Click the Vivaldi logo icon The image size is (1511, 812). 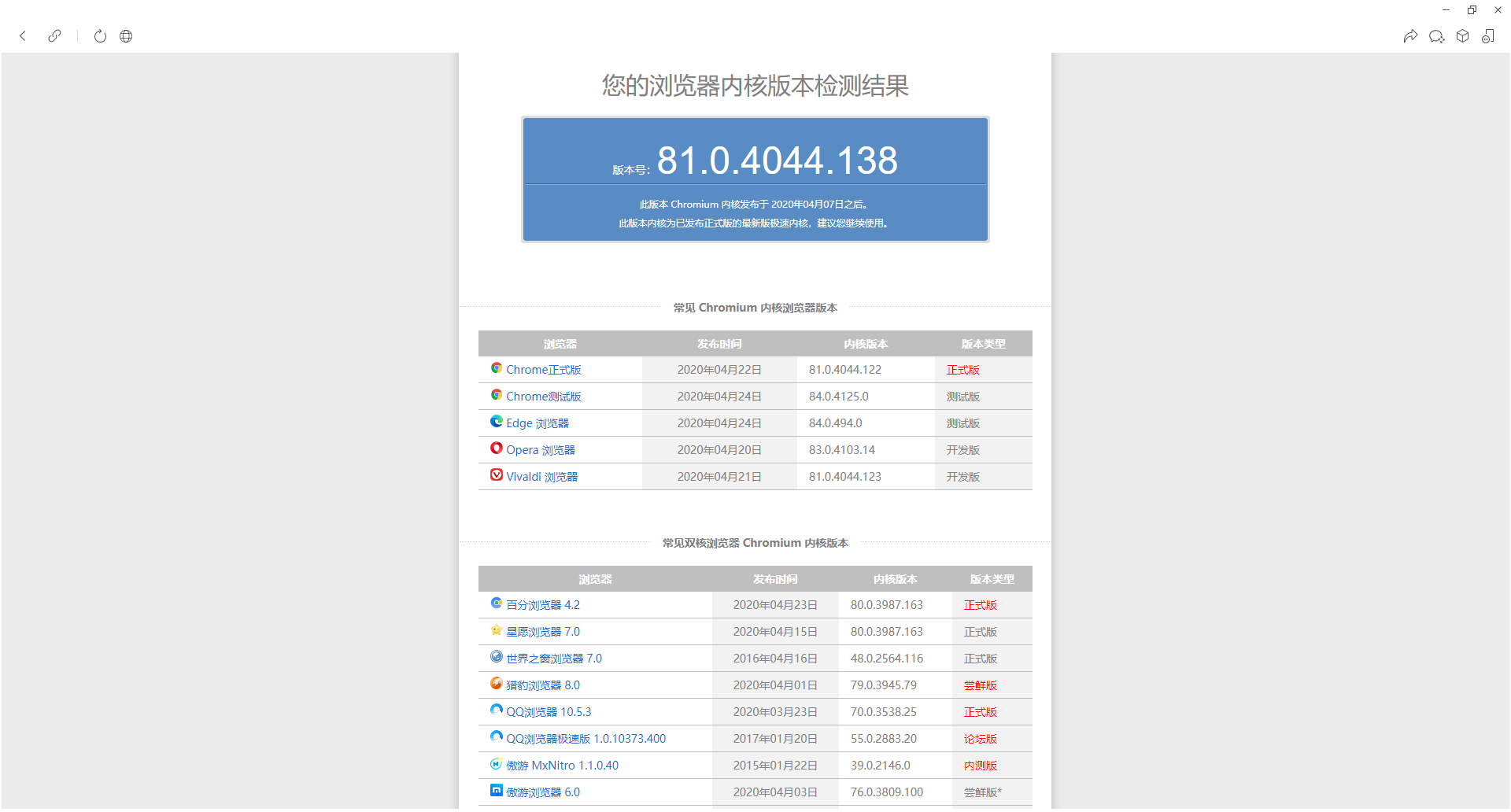(x=497, y=475)
